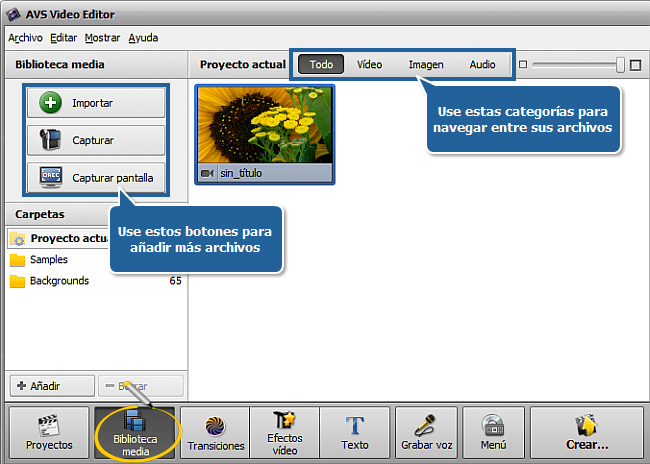Click the large thumbnail size icon

tap(635, 65)
